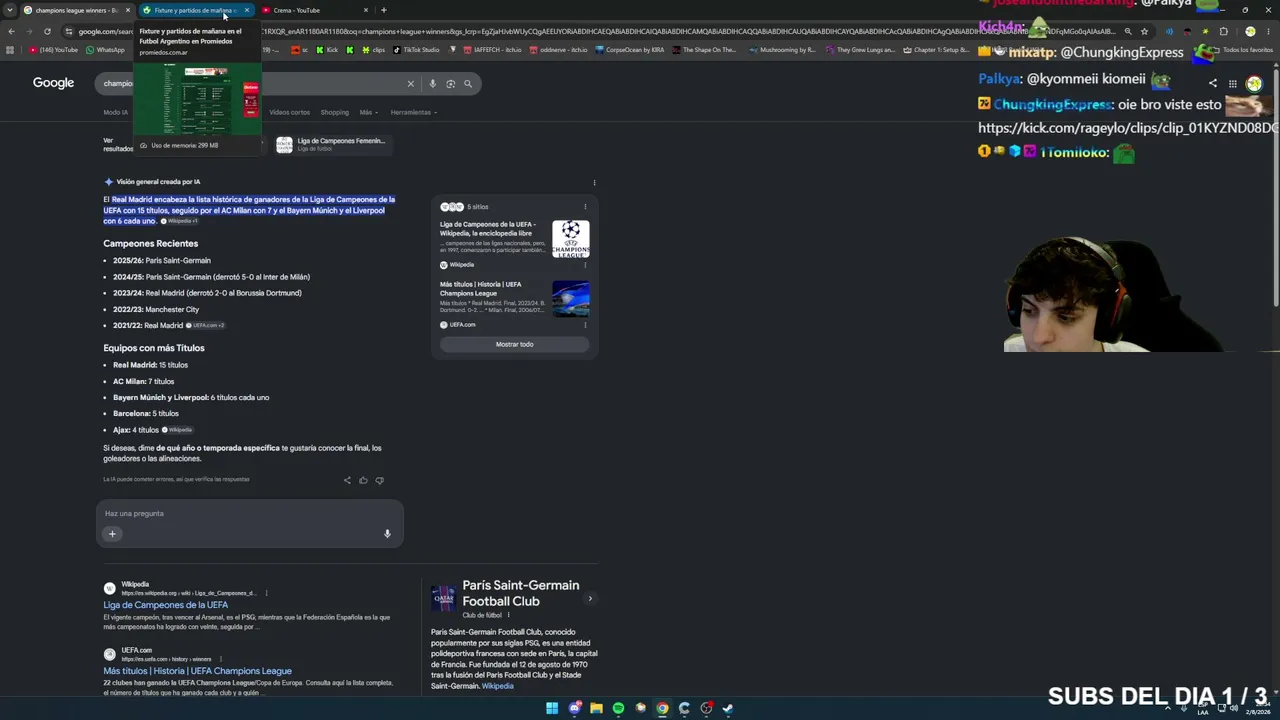Open Liga de Campeones de la UEFA link
The width and height of the screenshot is (1280, 720).
click(x=165, y=605)
